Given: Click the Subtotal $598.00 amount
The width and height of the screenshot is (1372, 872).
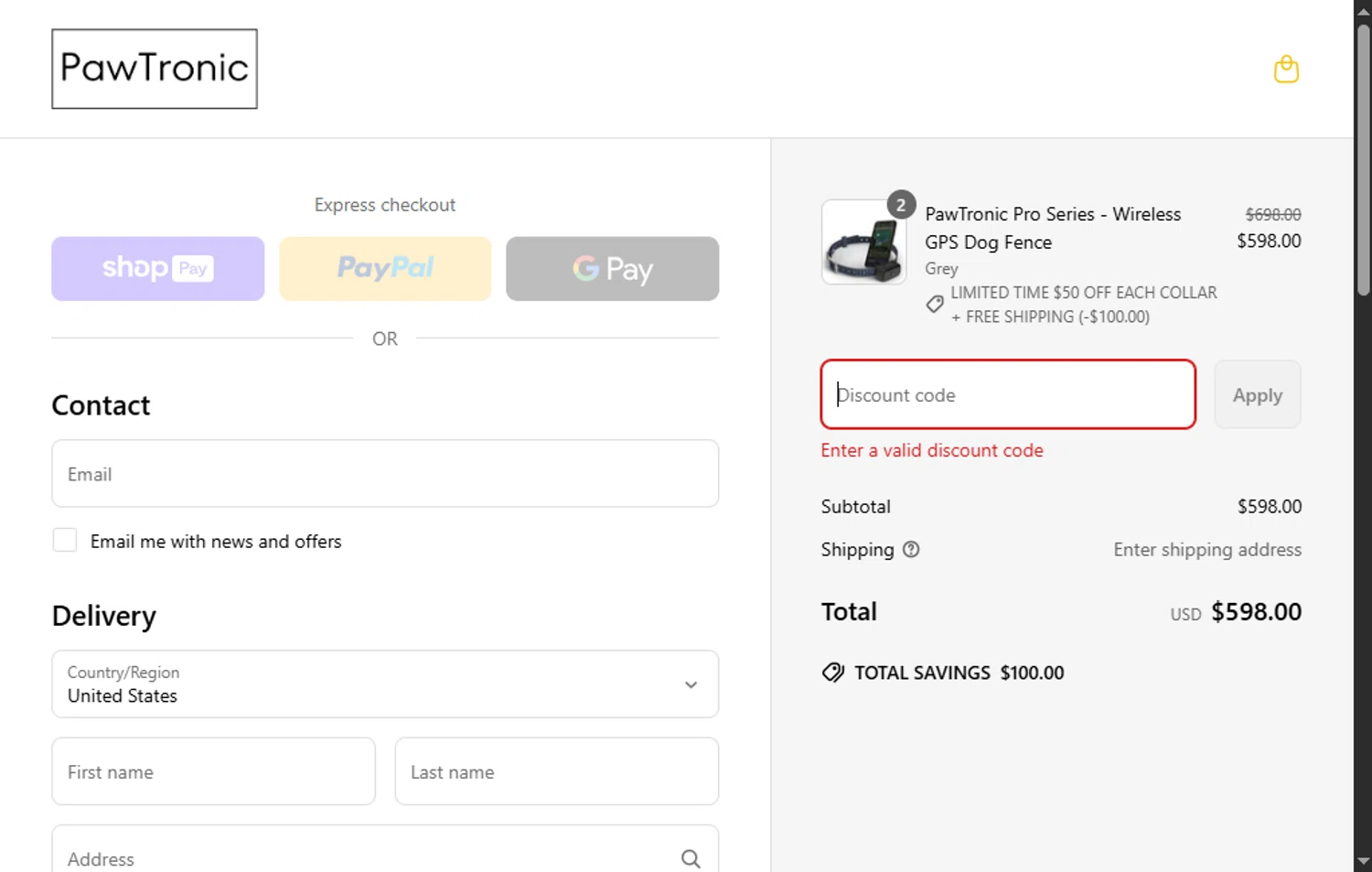Looking at the screenshot, I should [x=1270, y=506].
